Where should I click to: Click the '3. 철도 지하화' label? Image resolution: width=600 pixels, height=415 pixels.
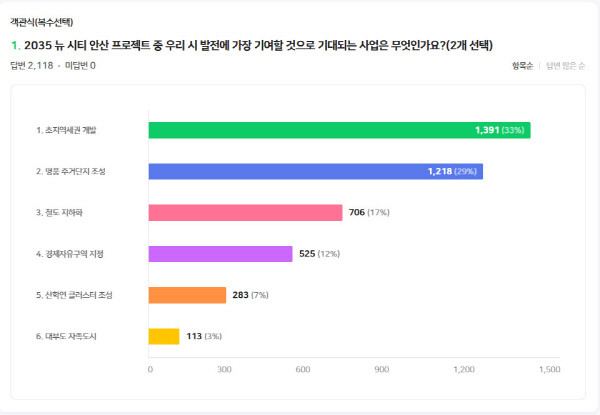[x=61, y=212]
